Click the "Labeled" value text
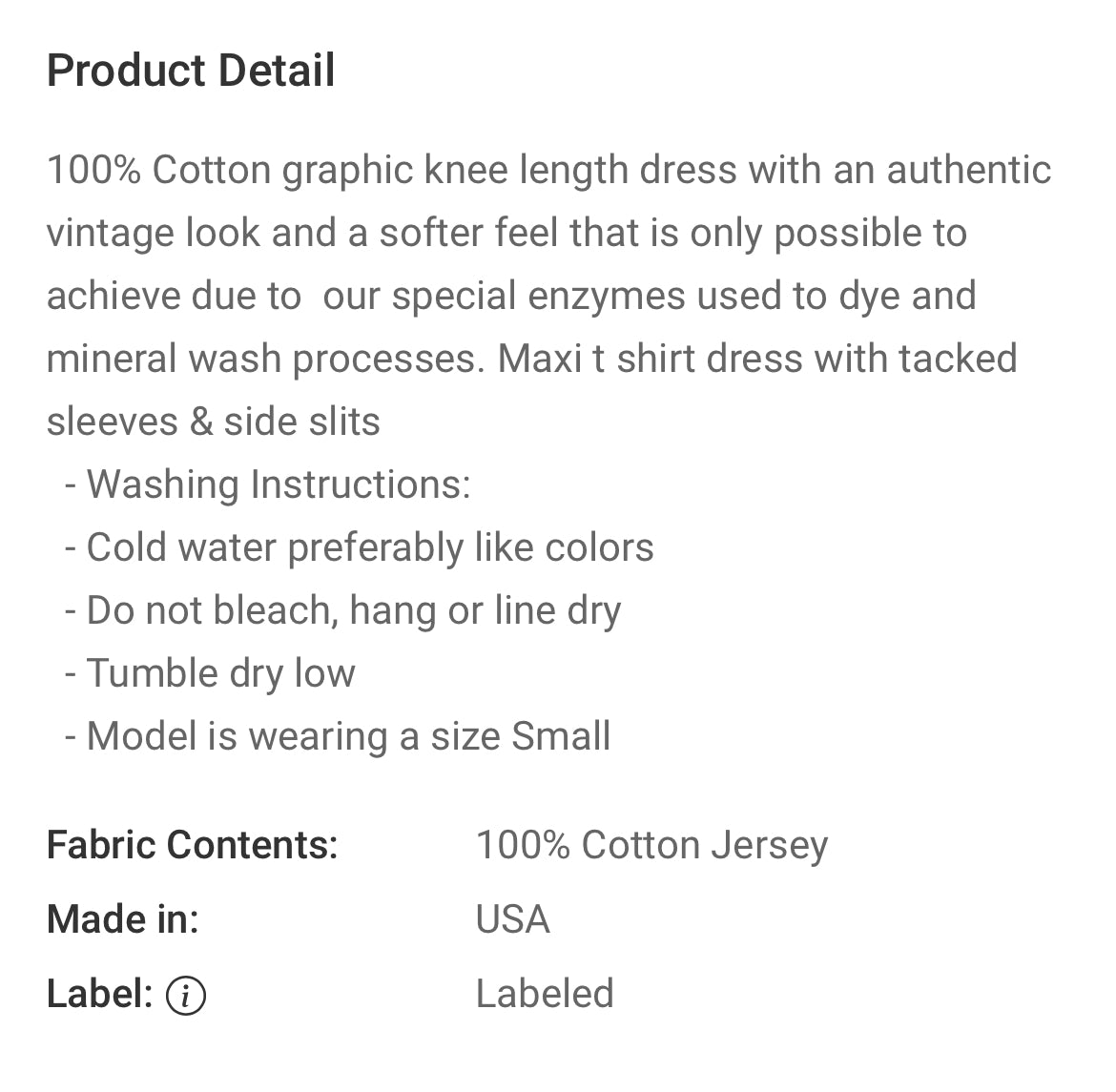Screen dimensions: 1116x1092 pos(545,994)
